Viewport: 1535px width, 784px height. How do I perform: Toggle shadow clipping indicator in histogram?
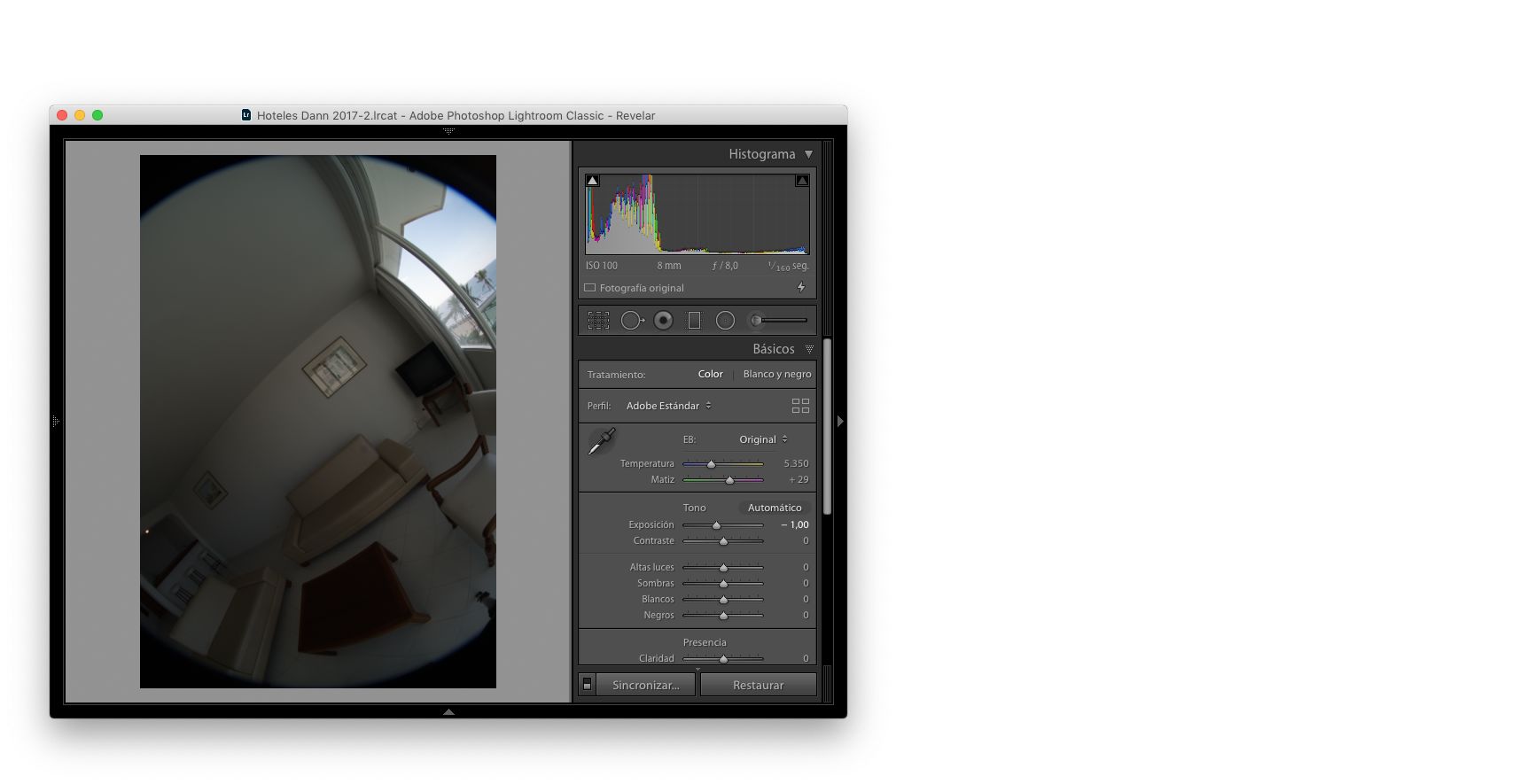(x=593, y=181)
